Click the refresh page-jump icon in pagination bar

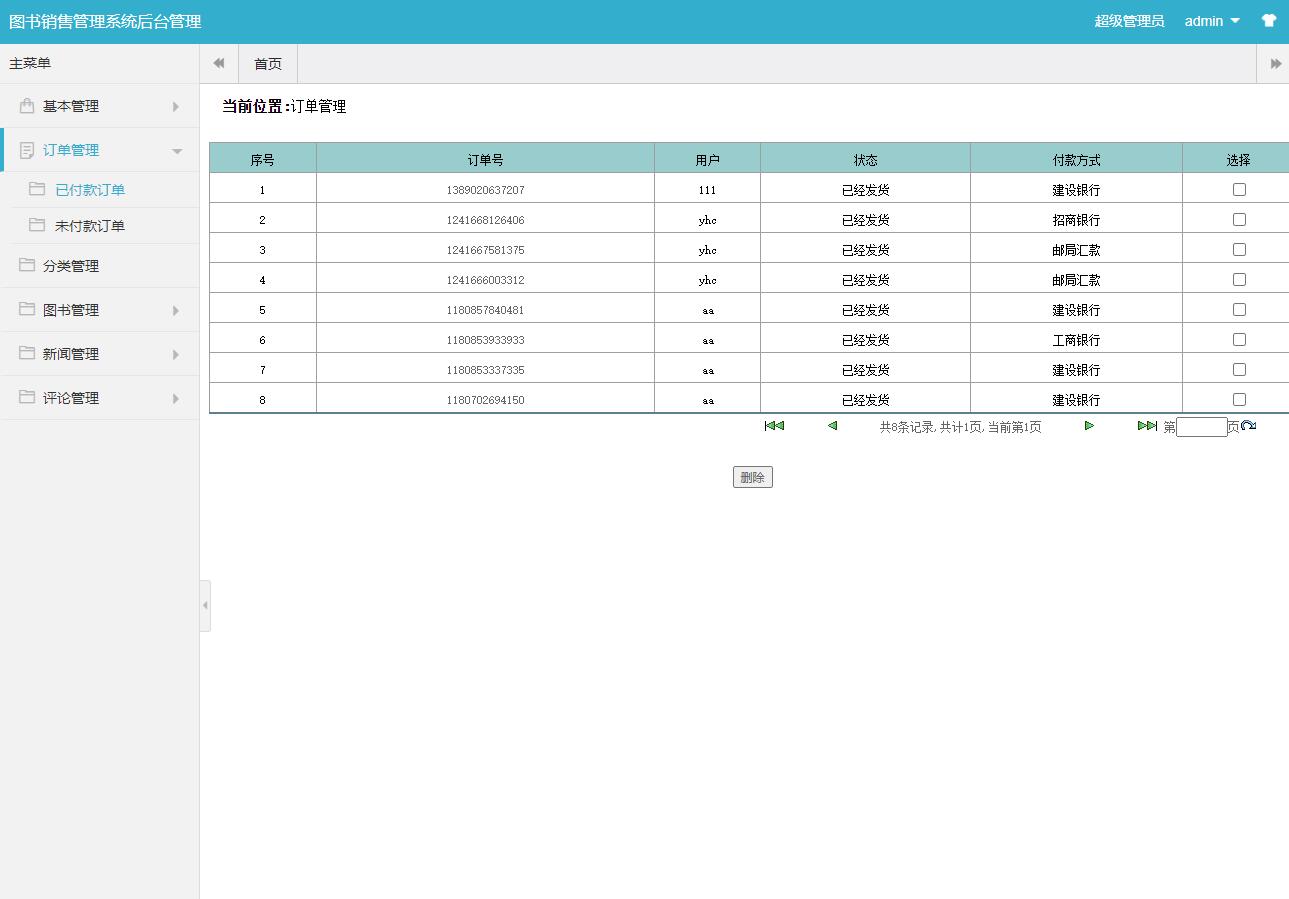1247,426
